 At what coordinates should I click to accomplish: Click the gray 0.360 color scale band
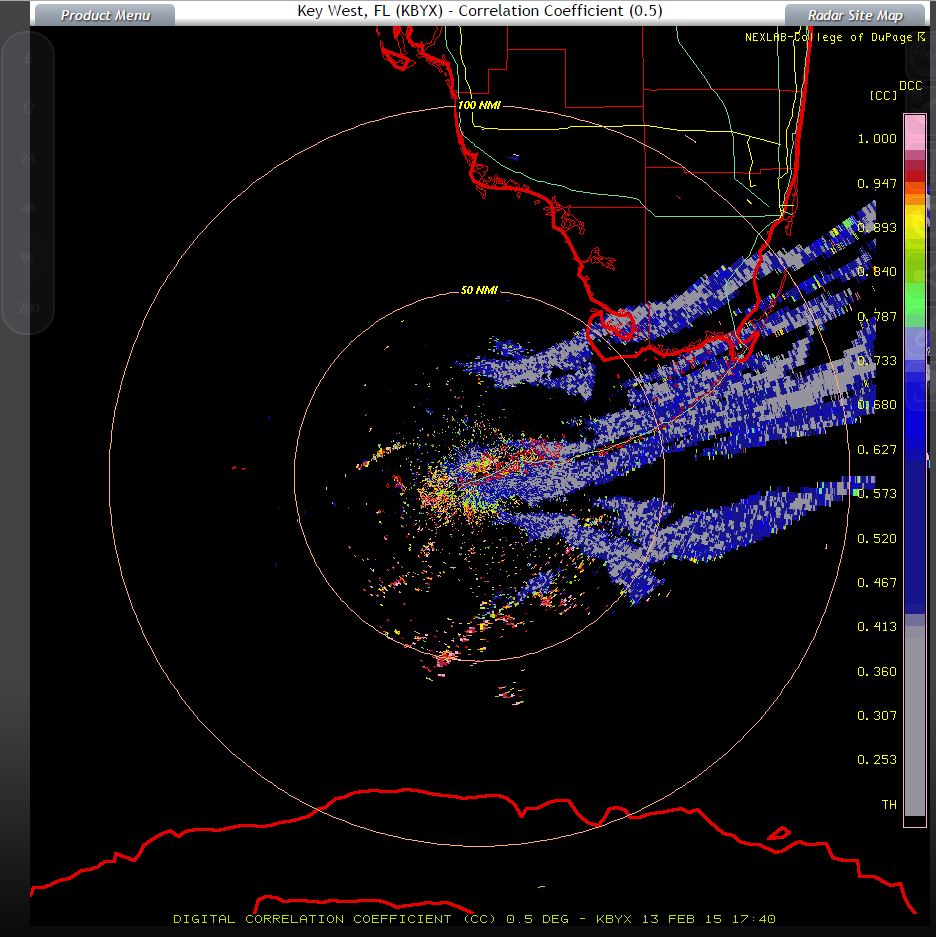pyautogui.click(x=914, y=671)
